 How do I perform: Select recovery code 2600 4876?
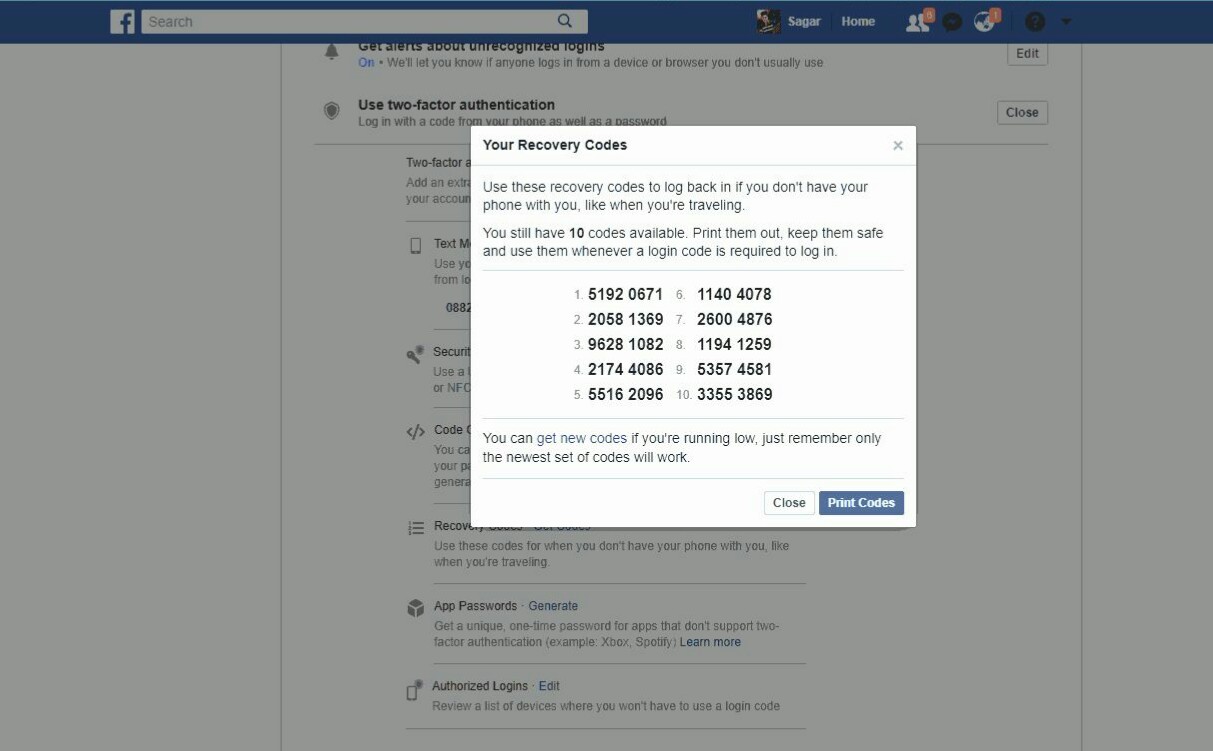[x=734, y=319]
